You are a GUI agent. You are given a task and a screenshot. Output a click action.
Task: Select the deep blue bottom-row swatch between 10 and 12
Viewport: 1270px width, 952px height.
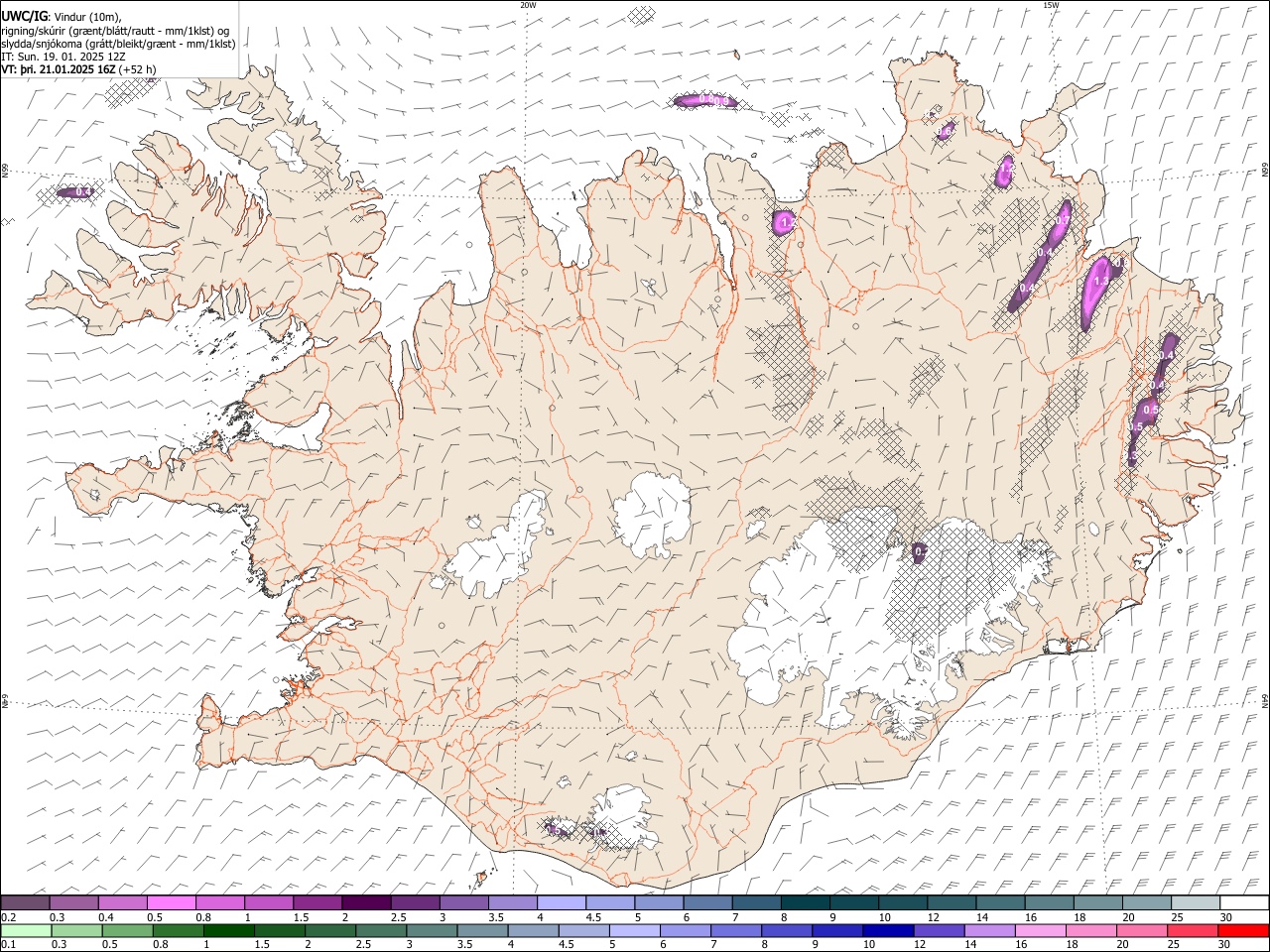click(x=888, y=930)
